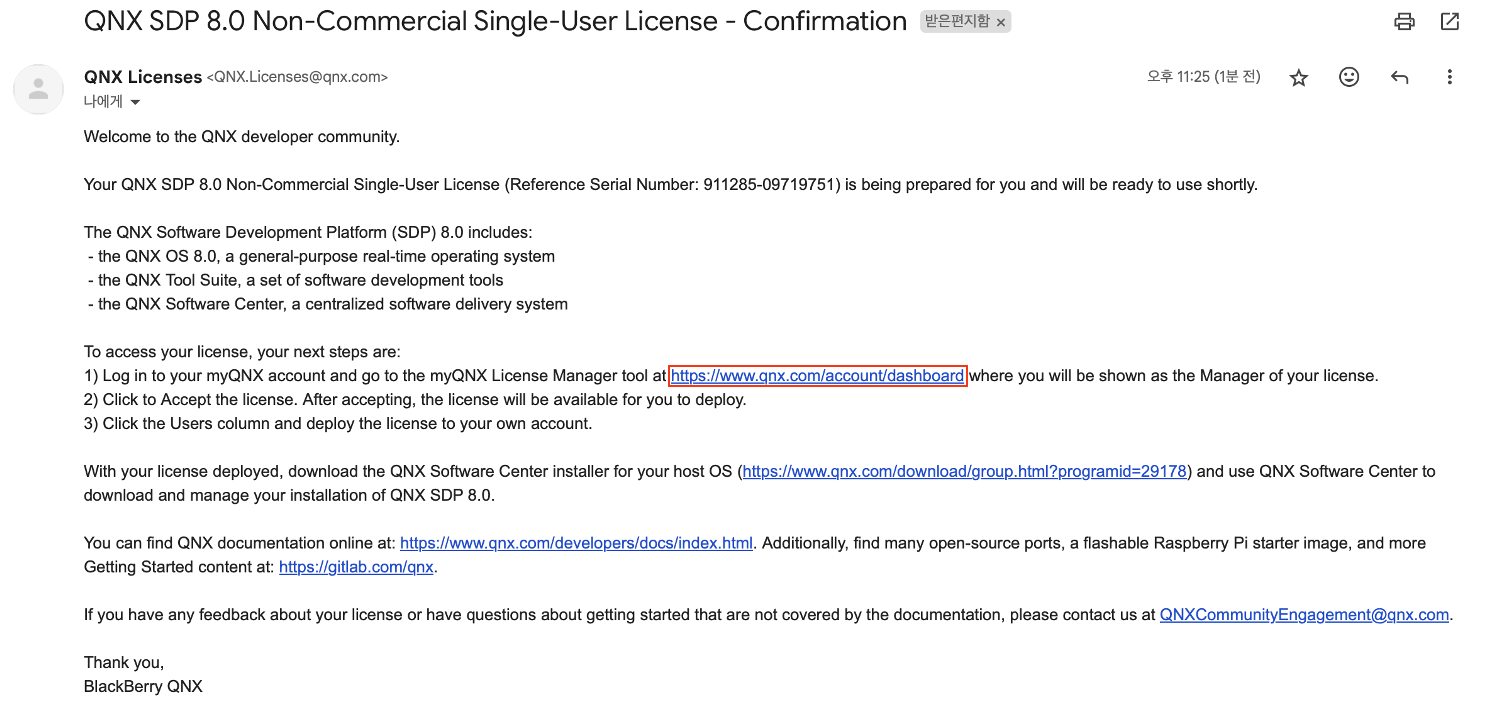This screenshot has width=1490, height=704.
Task: Click 'Click the Users column' step
Action: 338,424
